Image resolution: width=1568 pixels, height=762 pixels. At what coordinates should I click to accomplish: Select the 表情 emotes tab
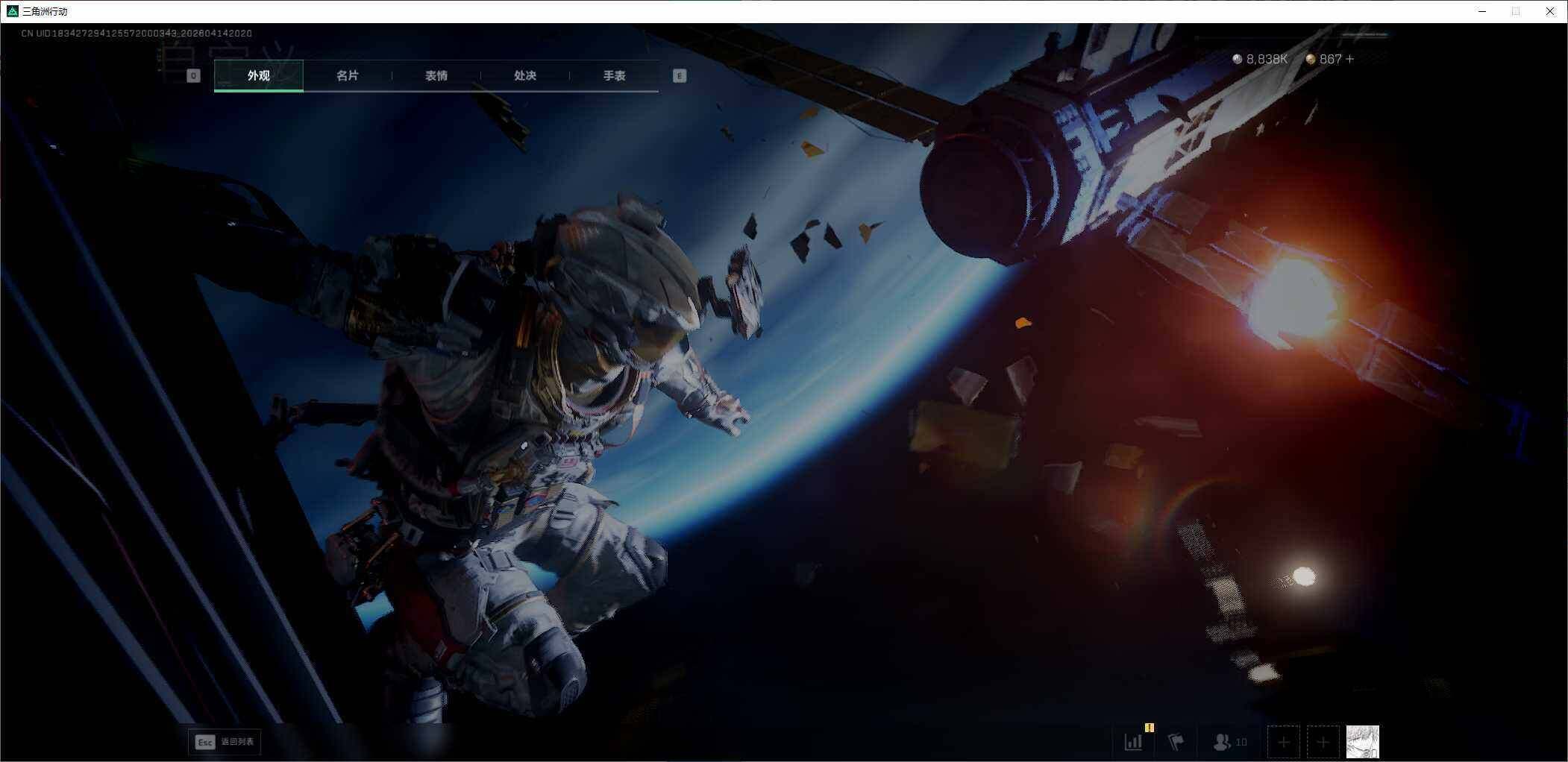(436, 75)
